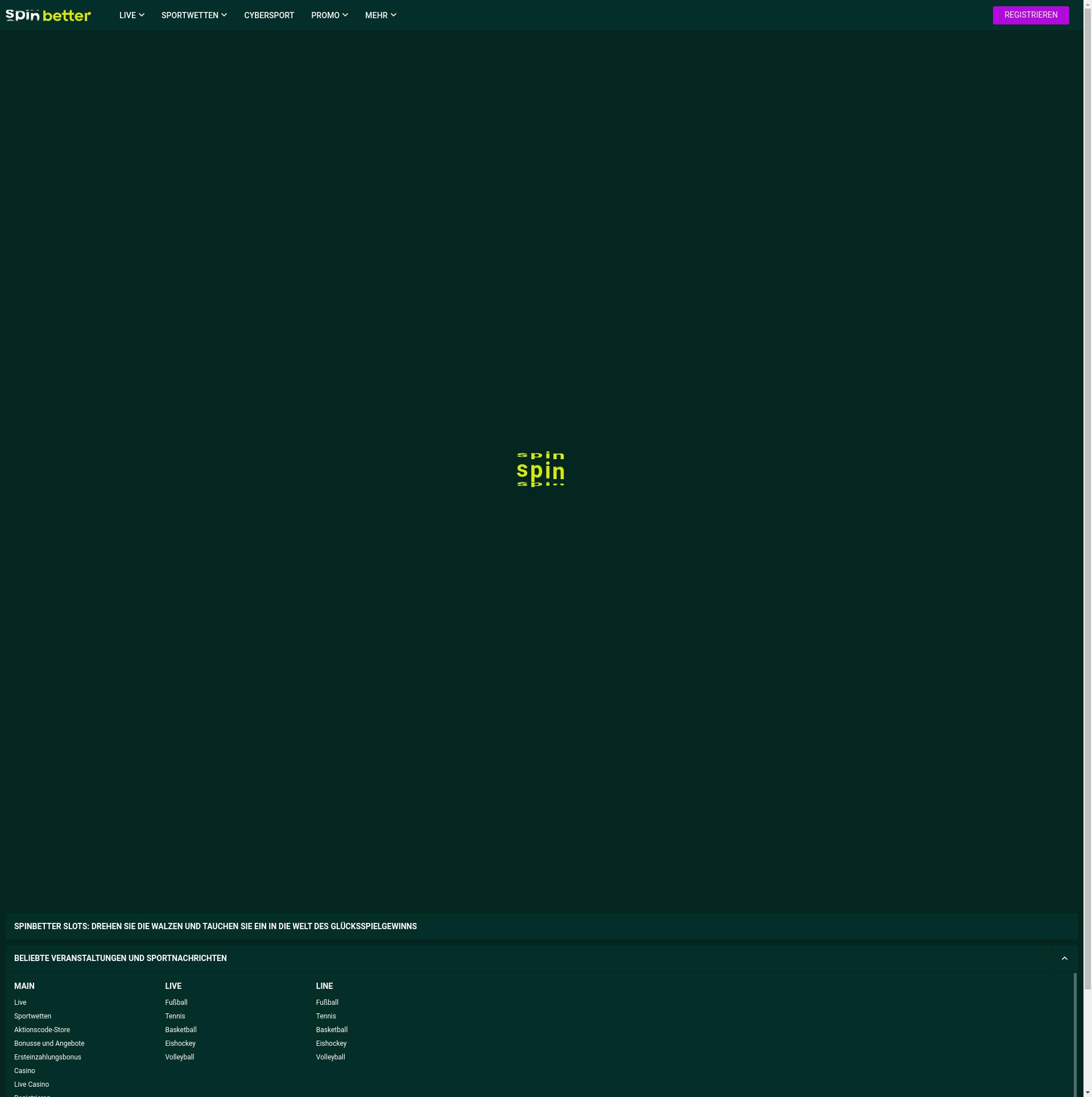This screenshot has width=1092, height=1097.
Task: Expand the SPORTWETTEN dropdown menu
Action: pyautogui.click(x=194, y=15)
